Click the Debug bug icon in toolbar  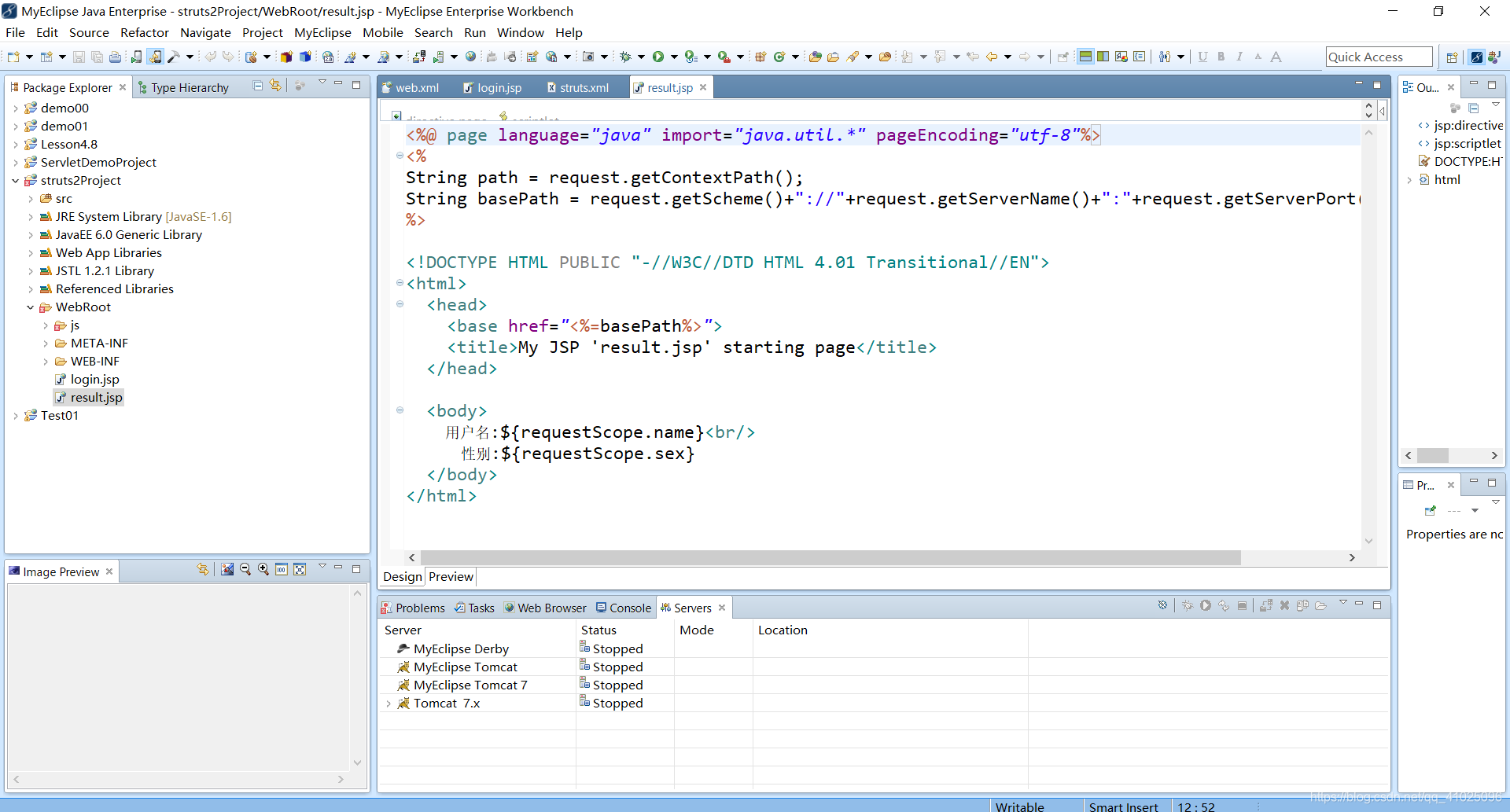tap(626, 57)
